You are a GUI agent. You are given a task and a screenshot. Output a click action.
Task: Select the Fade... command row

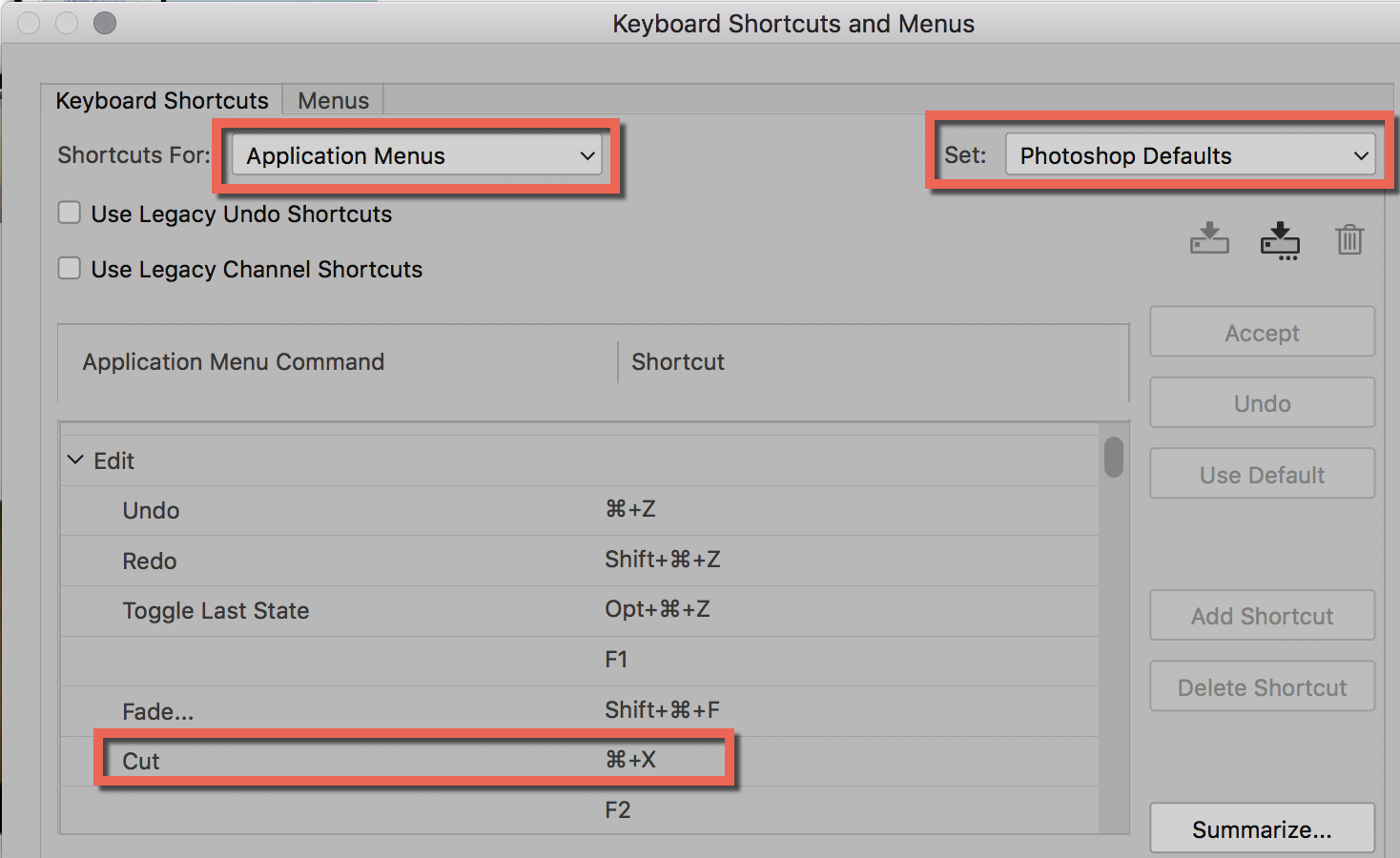tap(580, 711)
